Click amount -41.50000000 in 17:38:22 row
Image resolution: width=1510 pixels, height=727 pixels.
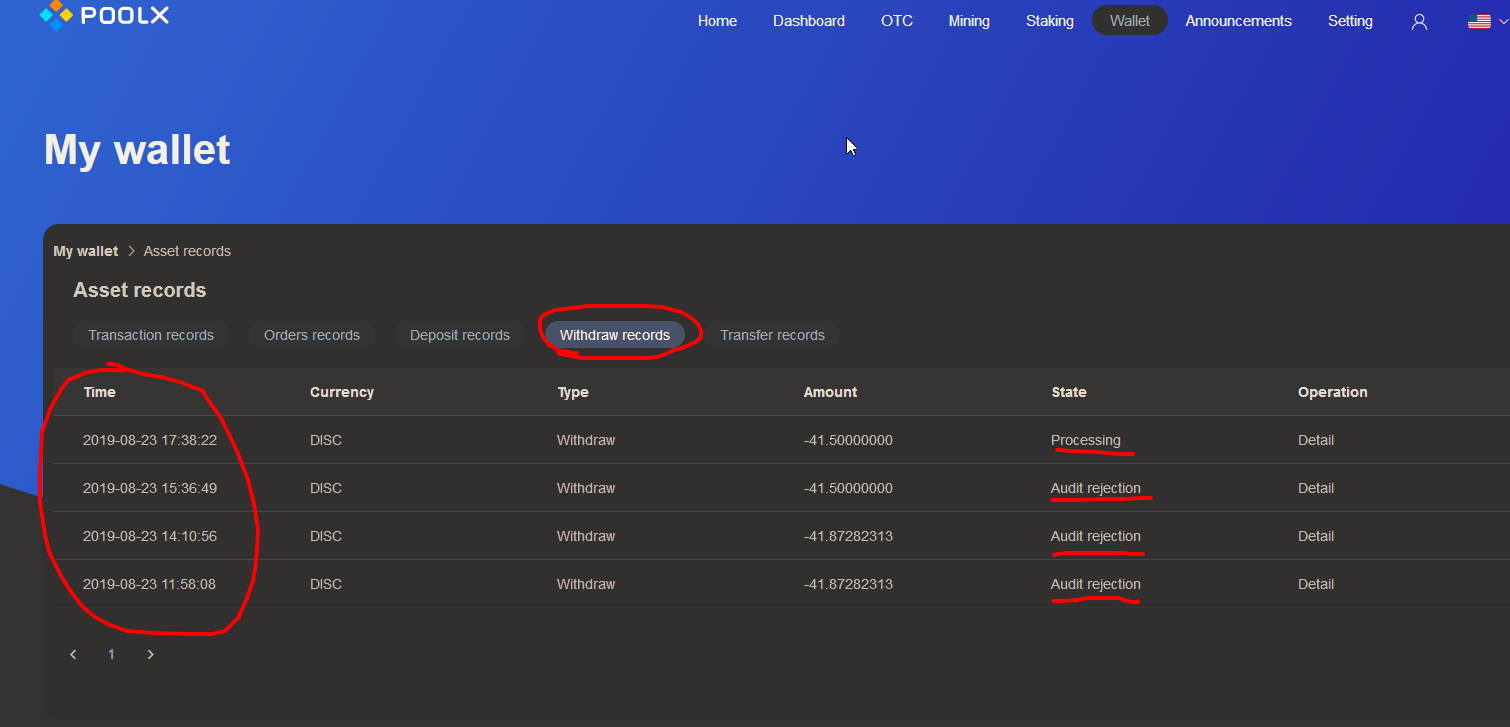pos(848,440)
